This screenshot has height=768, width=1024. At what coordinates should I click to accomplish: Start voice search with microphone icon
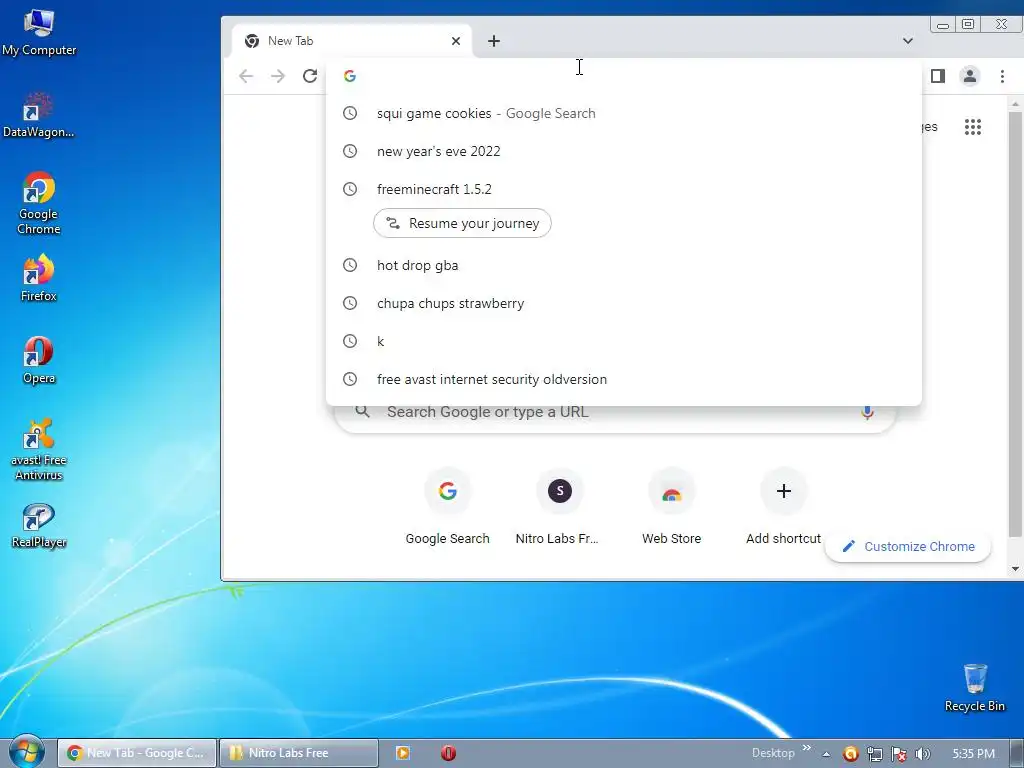(867, 413)
